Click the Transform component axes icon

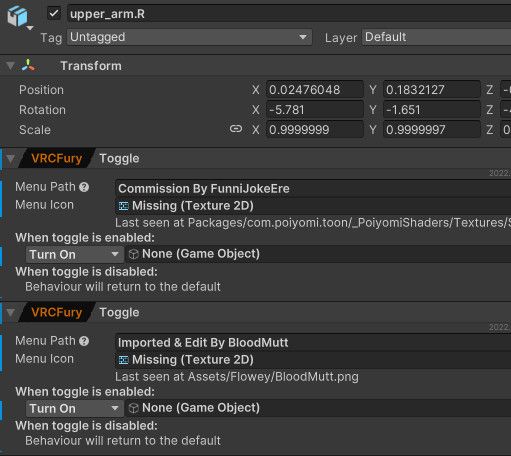28,65
